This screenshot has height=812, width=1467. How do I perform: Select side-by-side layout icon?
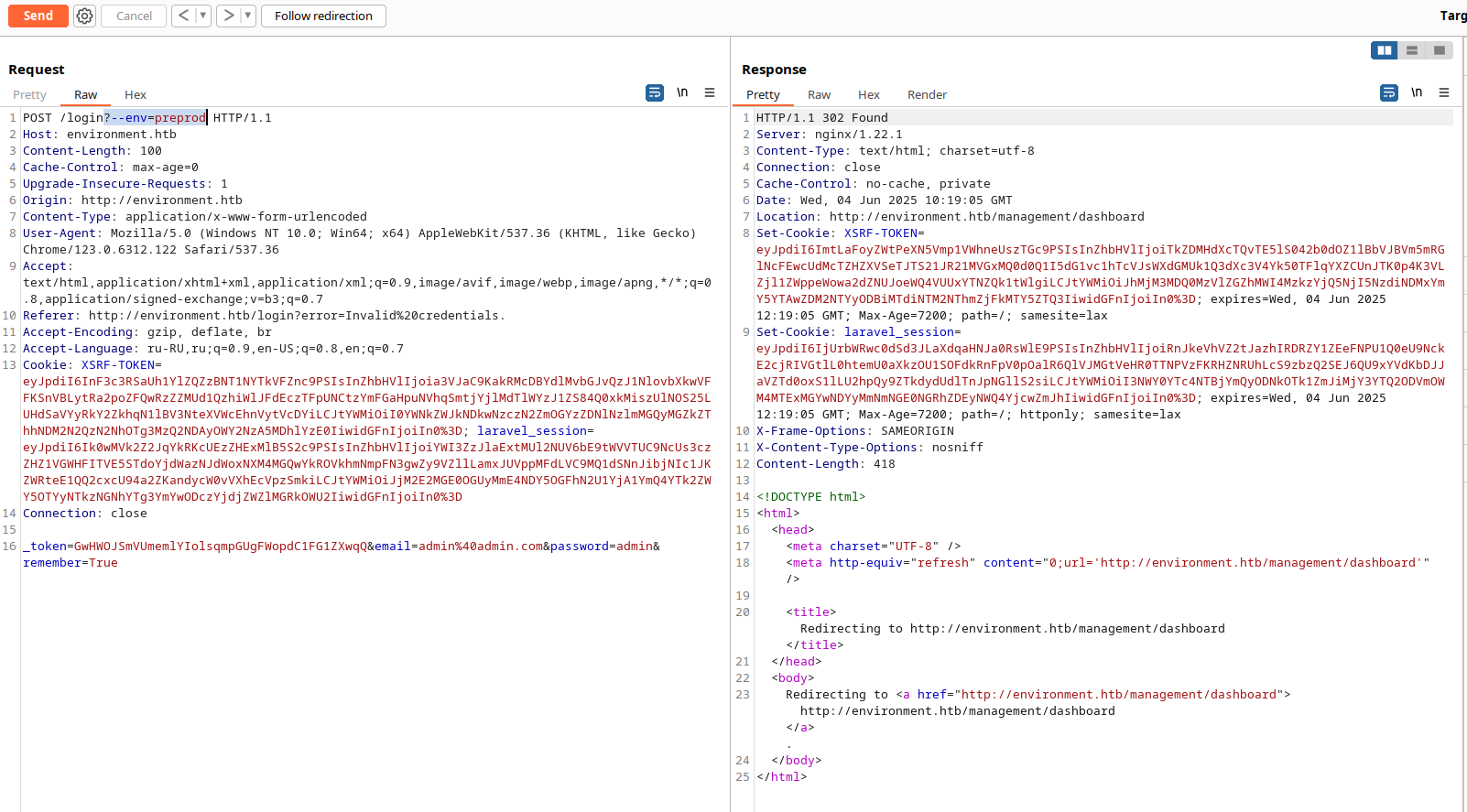point(1385,50)
